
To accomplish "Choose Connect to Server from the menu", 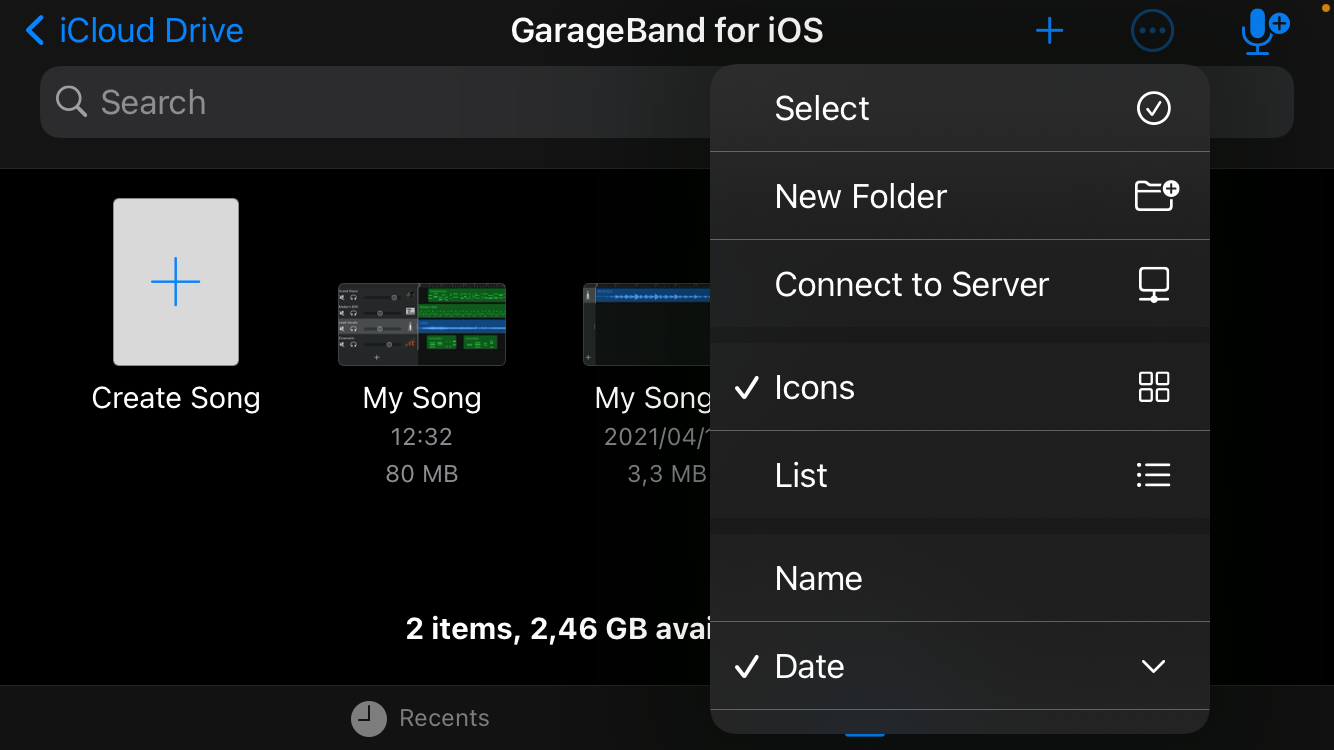I will click(911, 284).
